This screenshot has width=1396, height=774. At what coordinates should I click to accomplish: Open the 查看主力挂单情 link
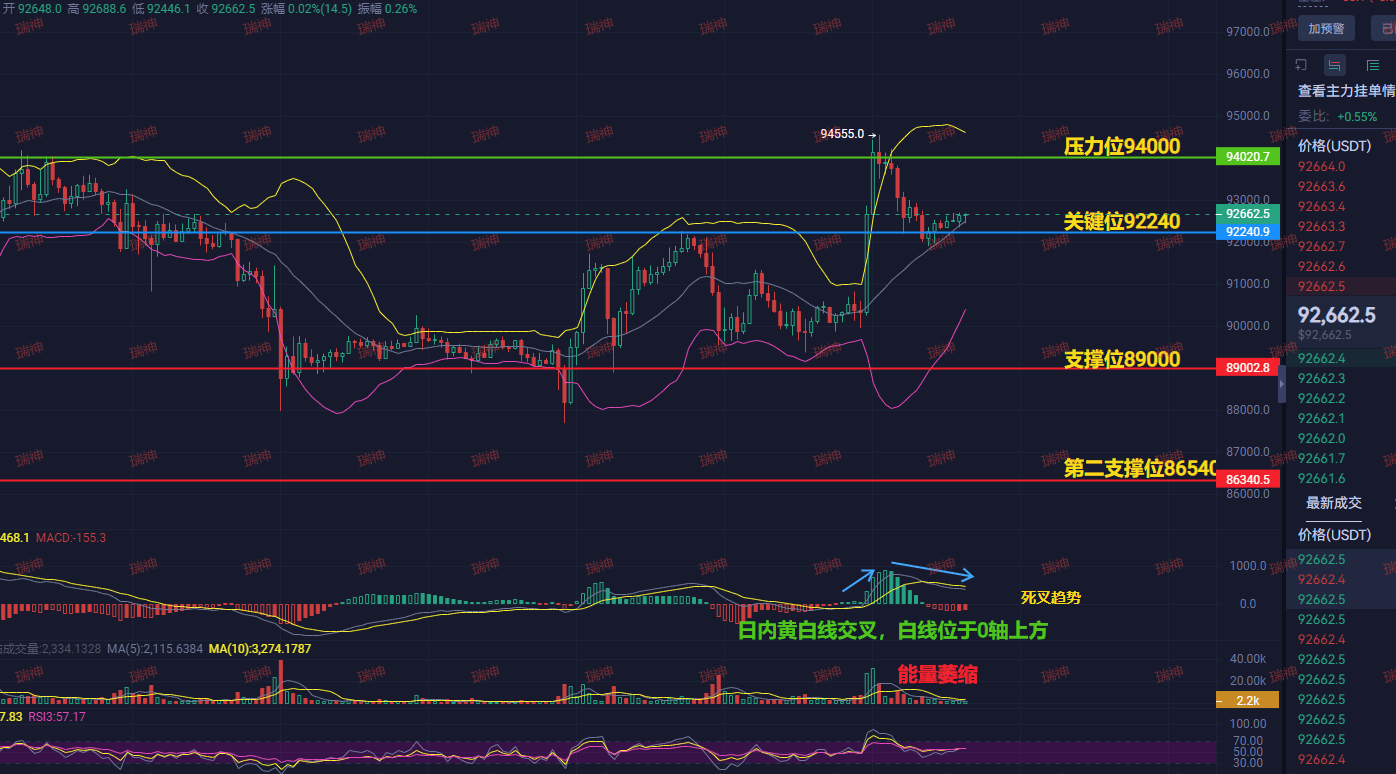coord(1346,91)
